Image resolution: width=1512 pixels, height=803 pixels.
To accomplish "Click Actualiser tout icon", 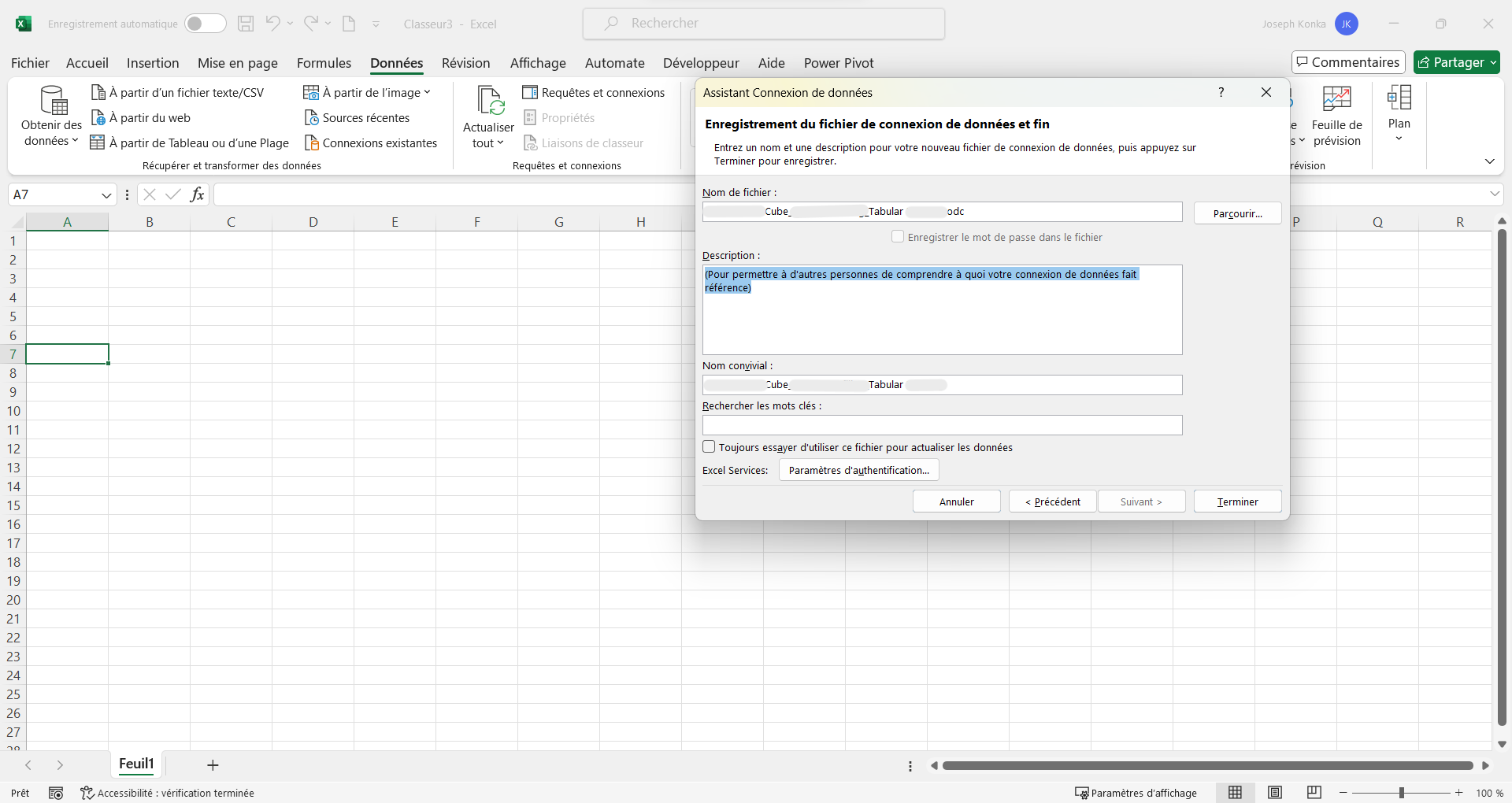I will pos(489,101).
